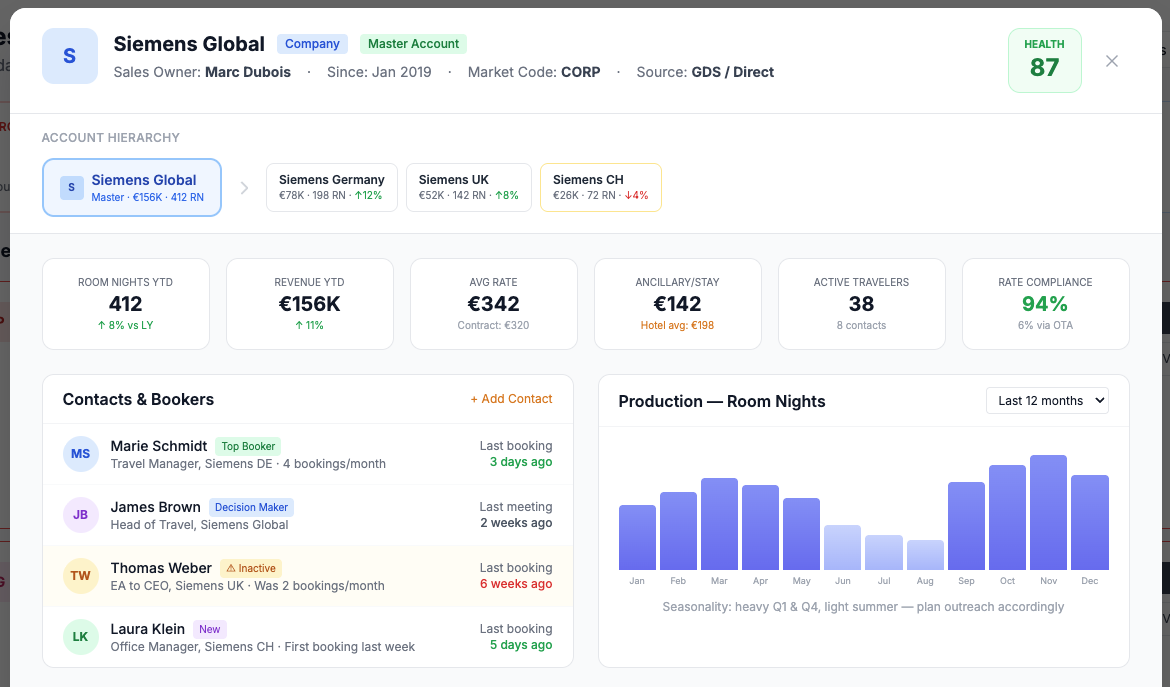The image size is (1170, 687).
Task: Click Thomas Weber's TW avatar
Action: [81, 576]
